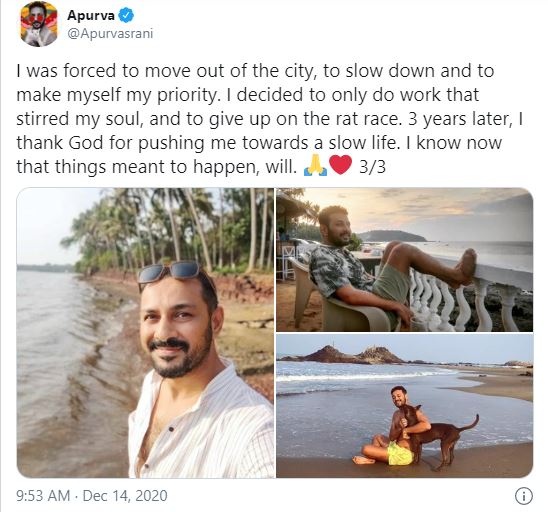Click the folded hands emoji
This screenshot has width=548, height=512.
pos(316,165)
